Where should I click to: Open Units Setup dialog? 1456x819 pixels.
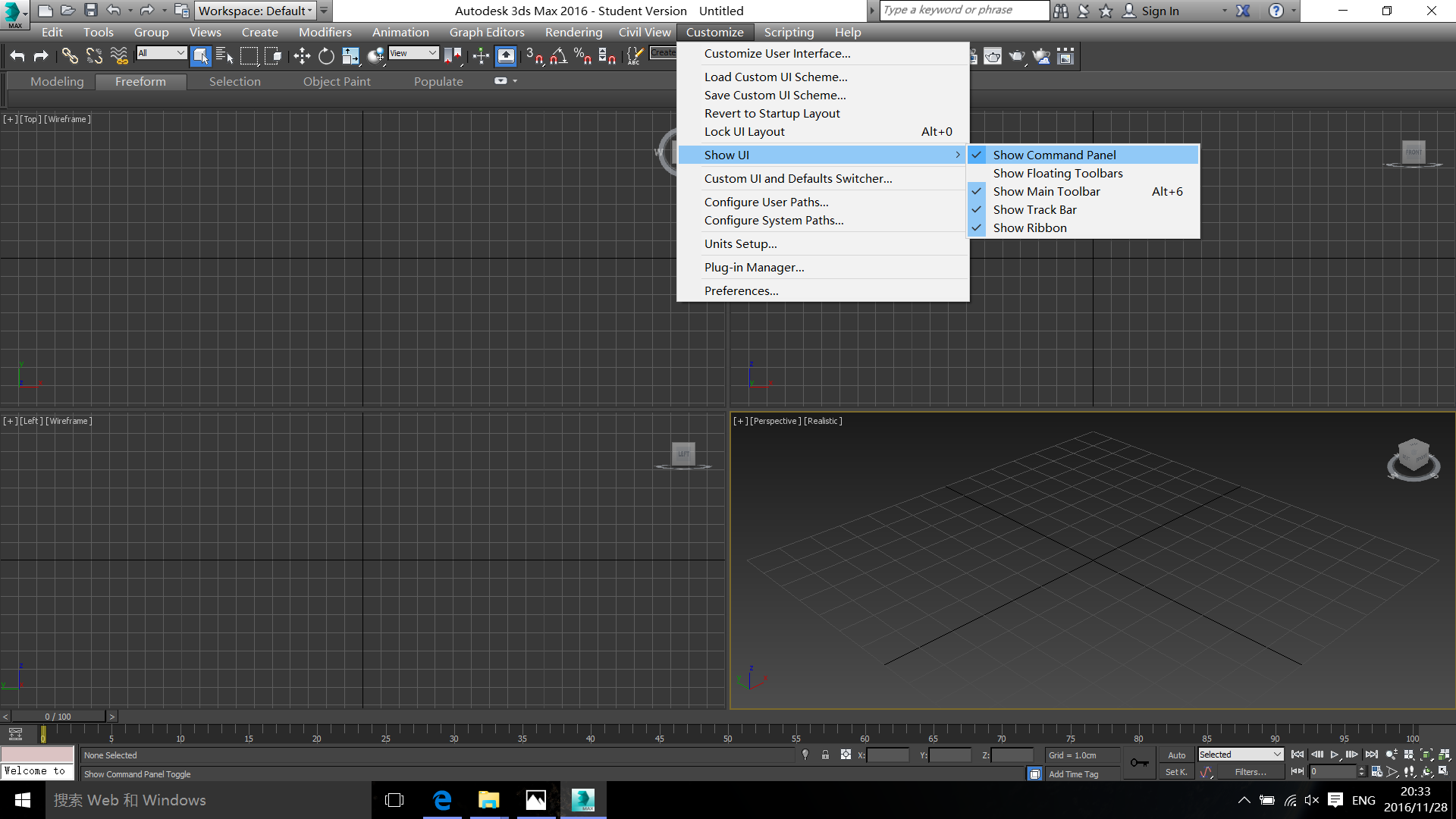point(740,243)
